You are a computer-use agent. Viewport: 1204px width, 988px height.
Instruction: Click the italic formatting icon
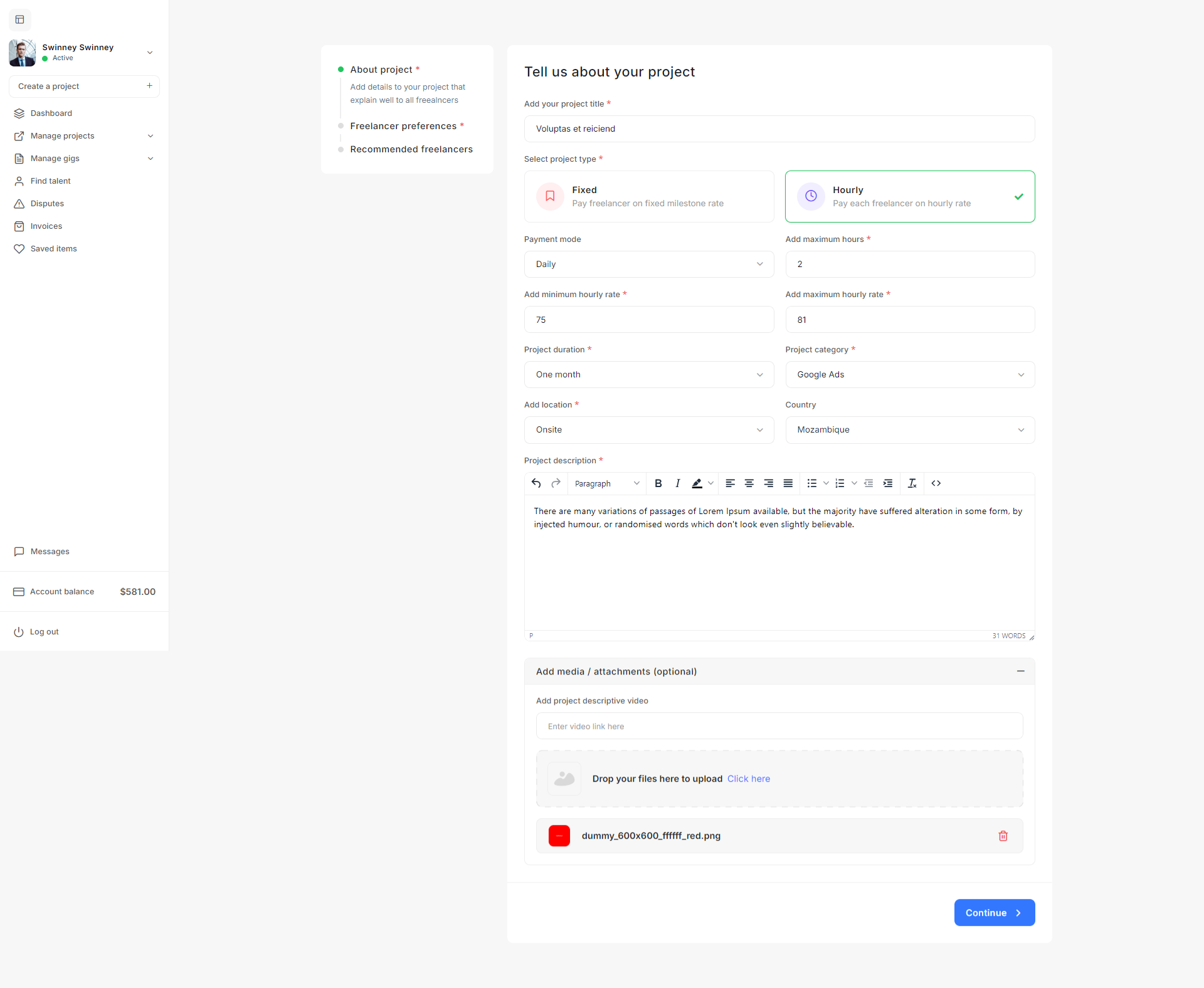(x=677, y=483)
